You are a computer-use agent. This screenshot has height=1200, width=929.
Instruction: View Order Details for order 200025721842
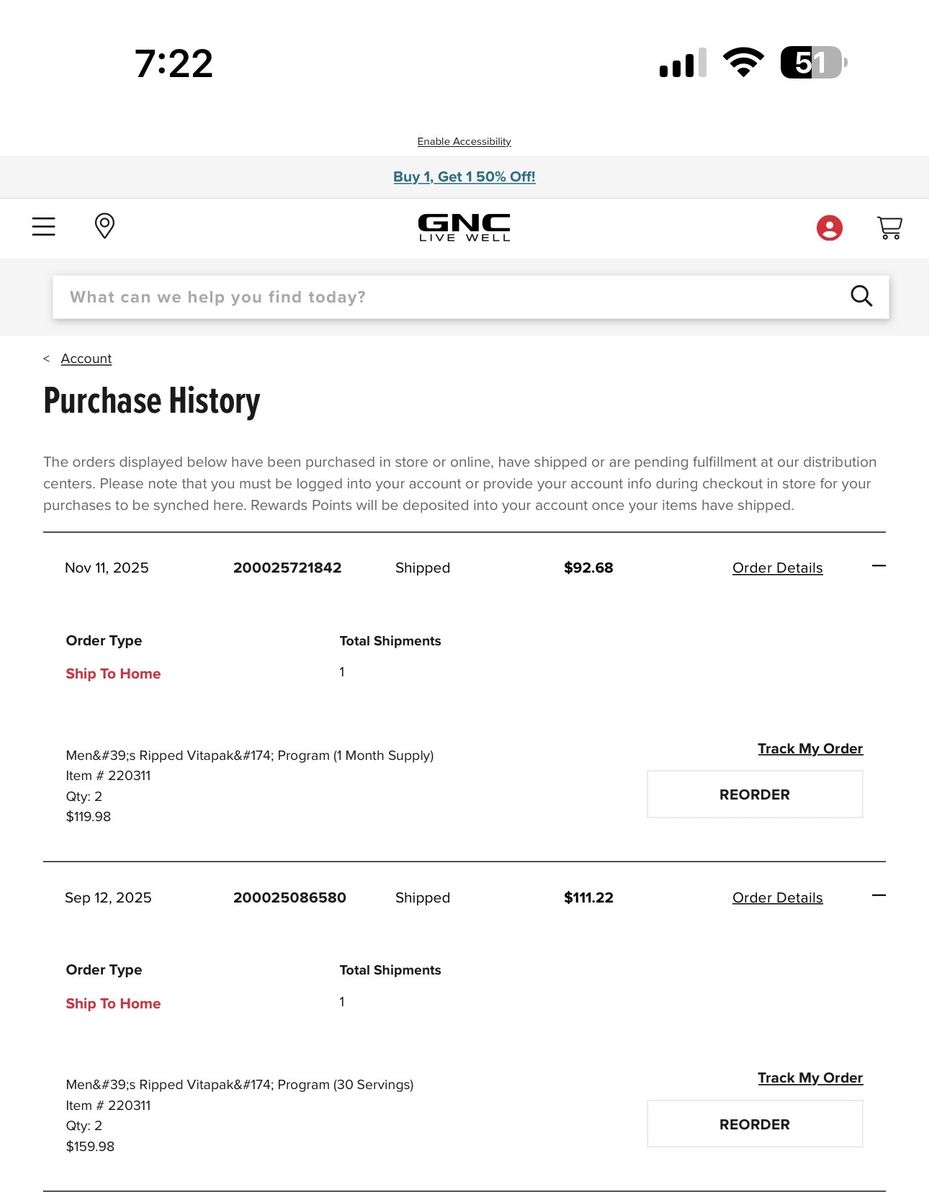(x=777, y=568)
